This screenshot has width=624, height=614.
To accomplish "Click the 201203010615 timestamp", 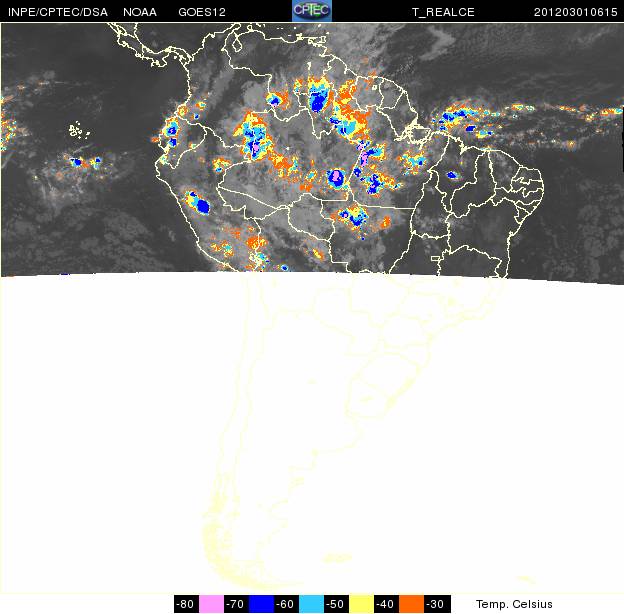I will (575, 12).
